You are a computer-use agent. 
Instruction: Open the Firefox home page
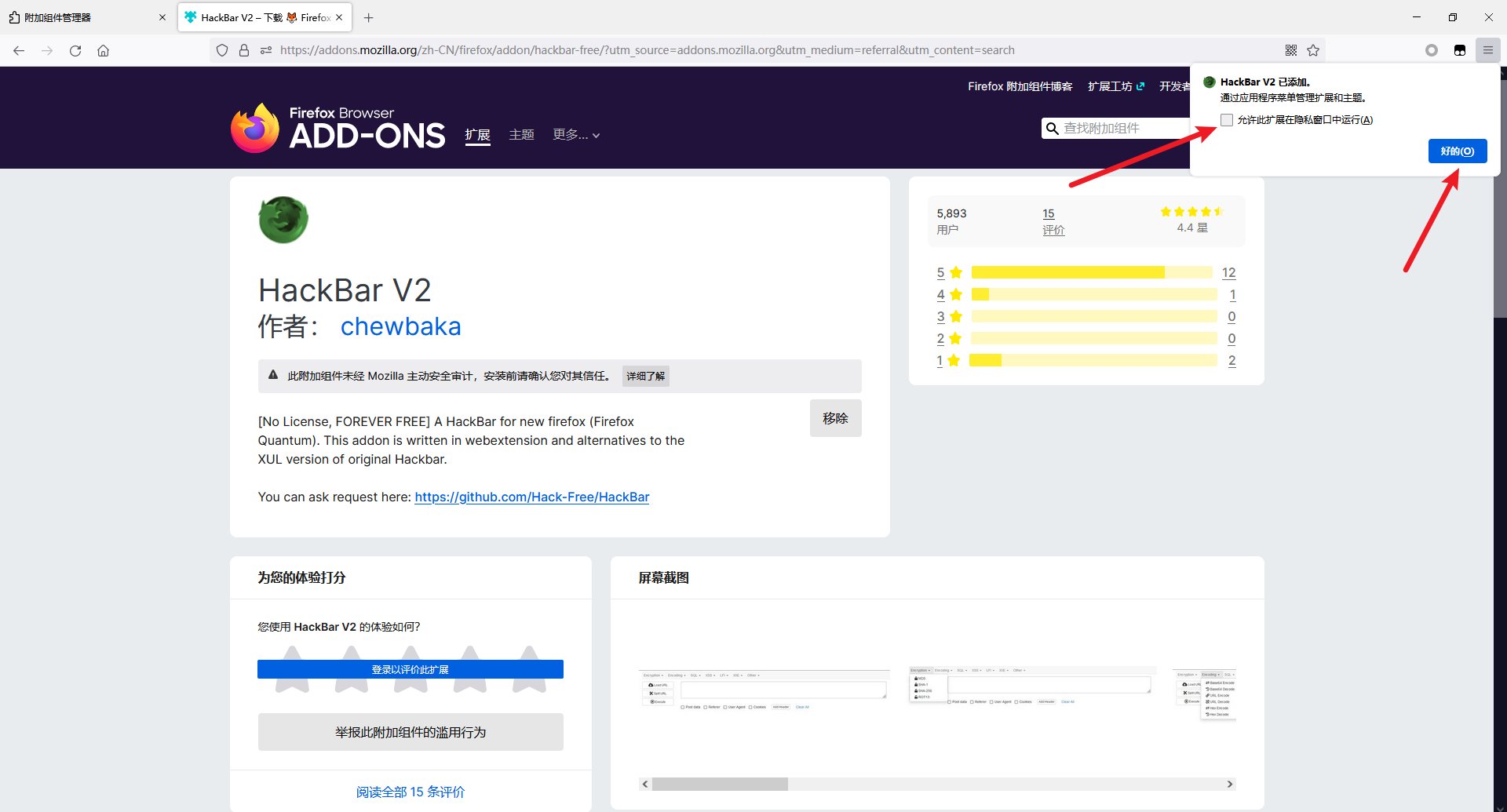(103, 50)
